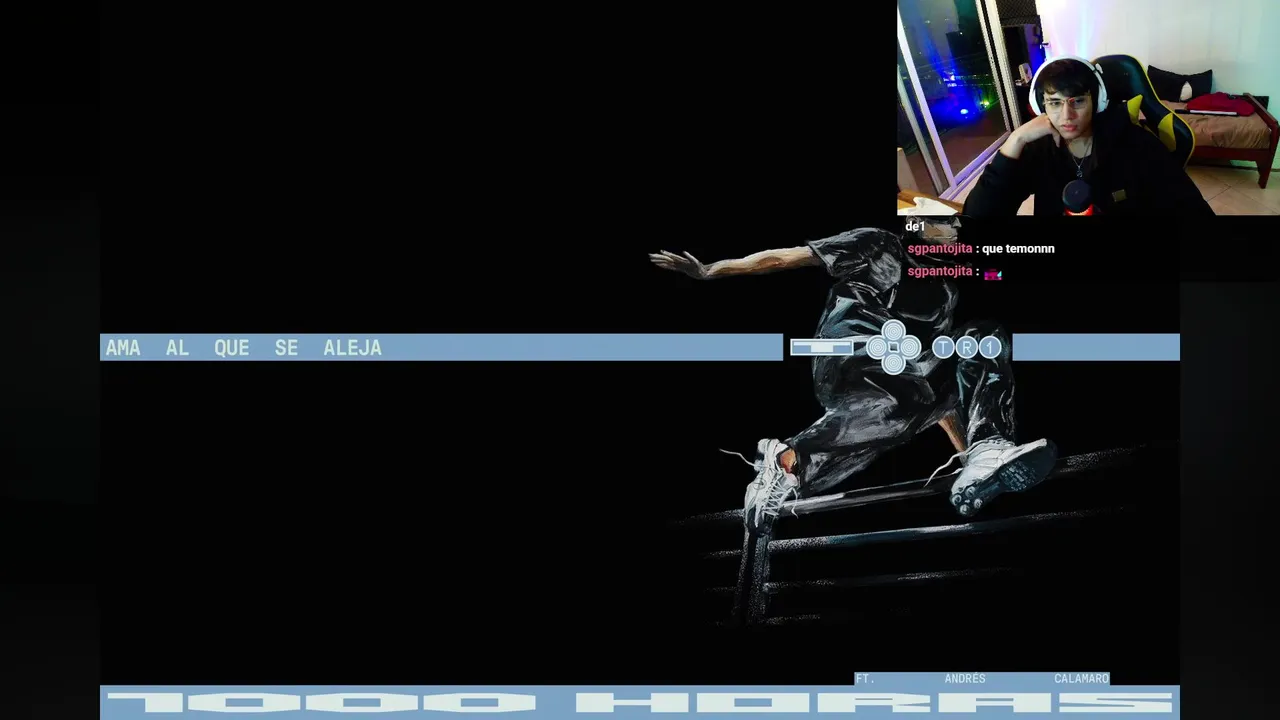Click the circular R icon
This screenshot has width=1280, height=720.
[x=966, y=347]
